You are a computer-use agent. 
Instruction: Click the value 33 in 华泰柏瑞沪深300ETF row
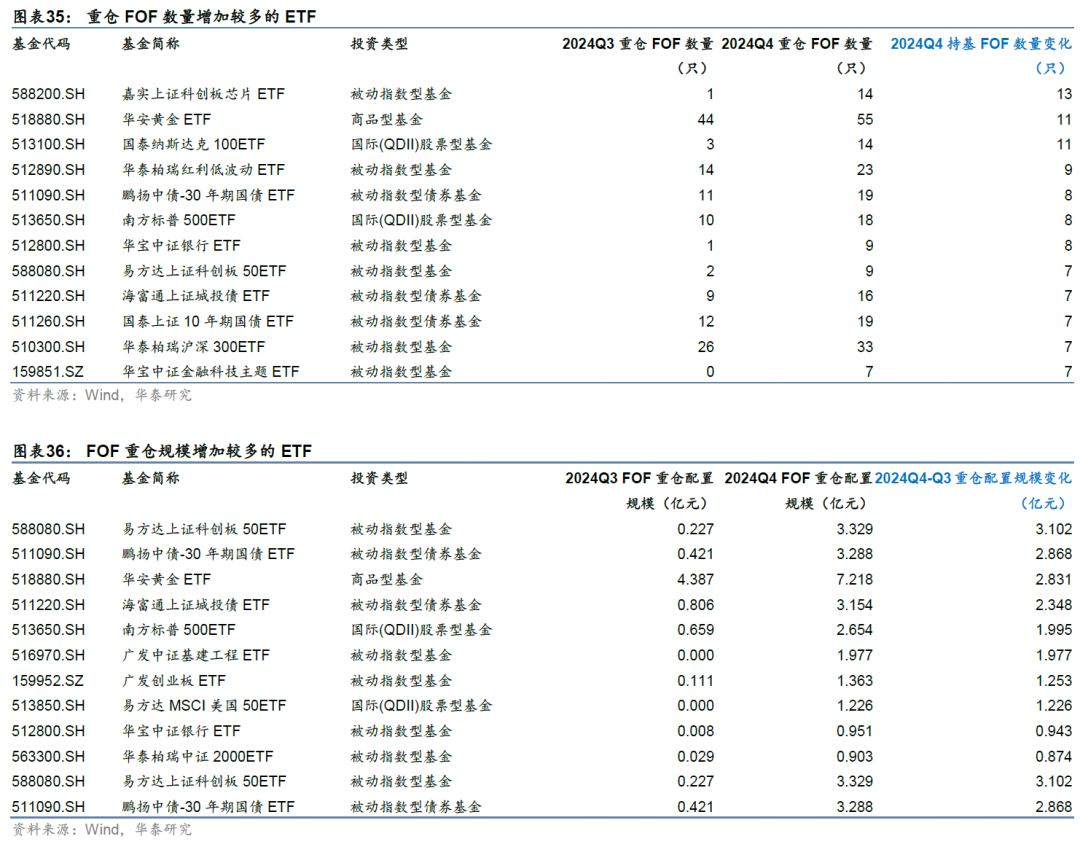(x=864, y=347)
